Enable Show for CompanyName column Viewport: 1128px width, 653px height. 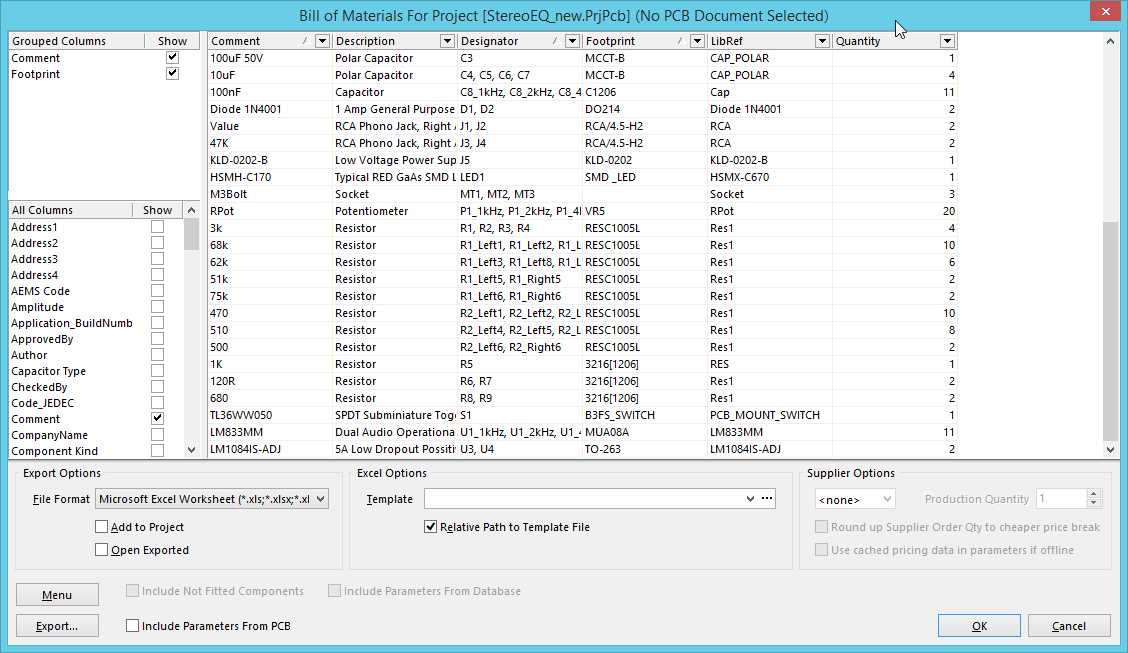[x=158, y=434]
